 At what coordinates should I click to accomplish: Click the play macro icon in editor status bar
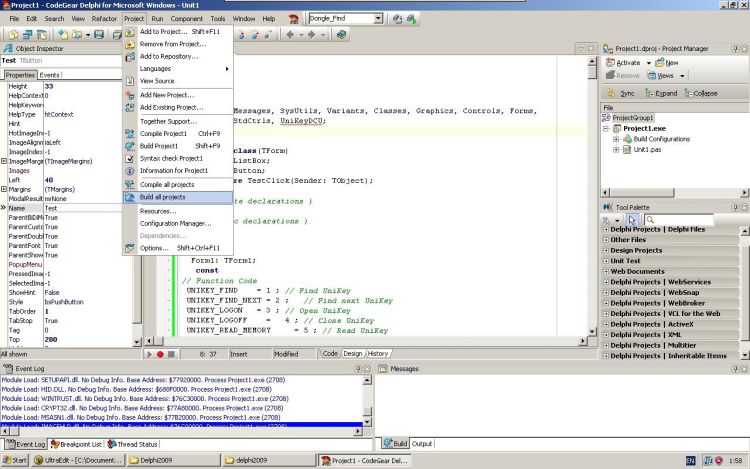pos(149,354)
